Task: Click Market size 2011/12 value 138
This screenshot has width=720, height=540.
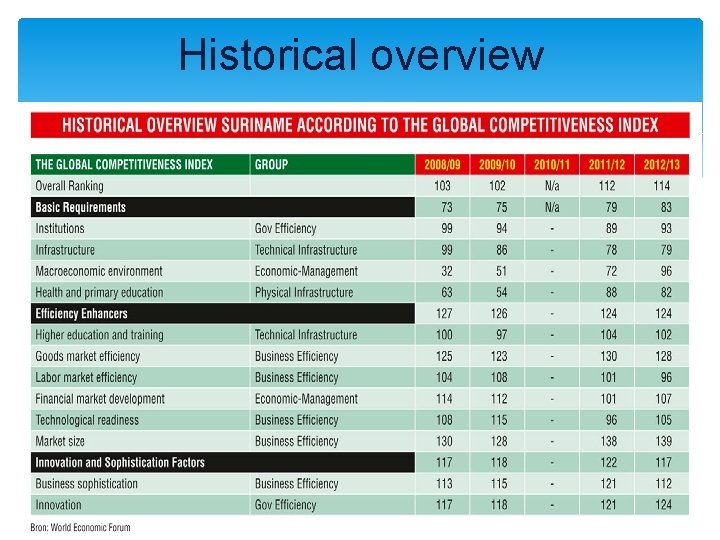Action: click(x=608, y=441)
